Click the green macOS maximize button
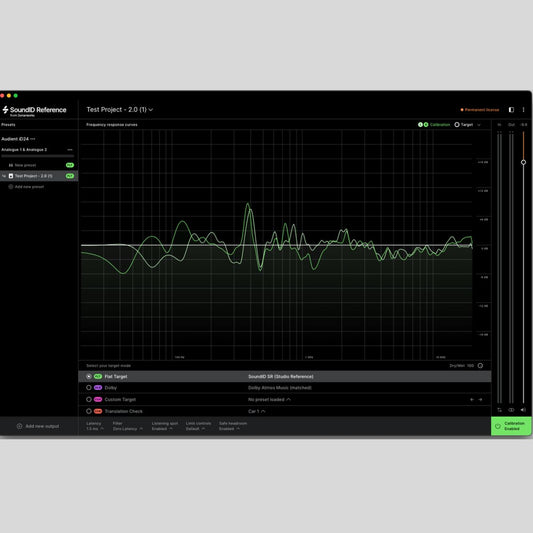Screen dimensions: 533x533 [15, 96]
